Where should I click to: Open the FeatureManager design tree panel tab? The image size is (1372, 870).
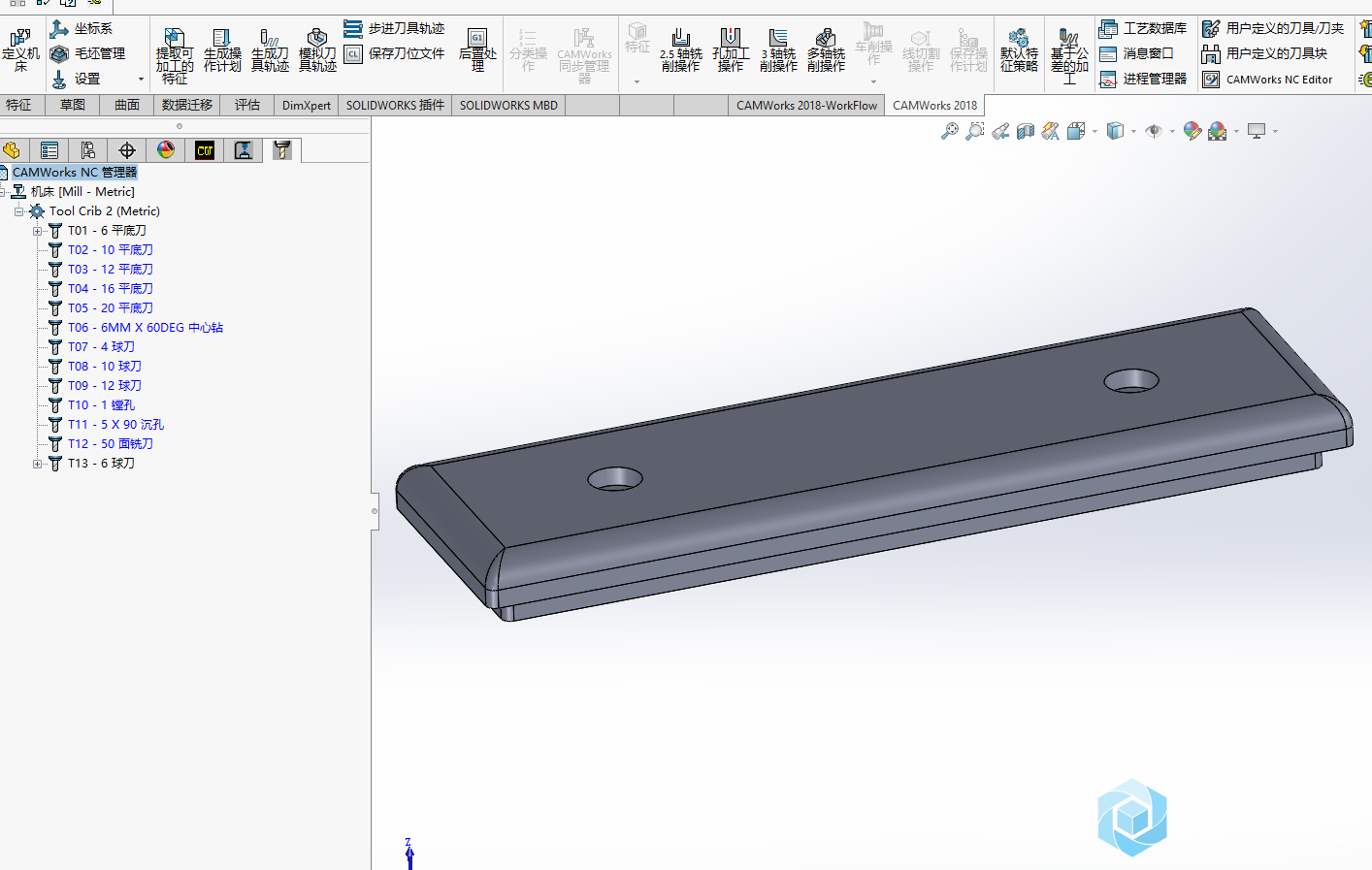pyautogui.click(x=12, y=150)
